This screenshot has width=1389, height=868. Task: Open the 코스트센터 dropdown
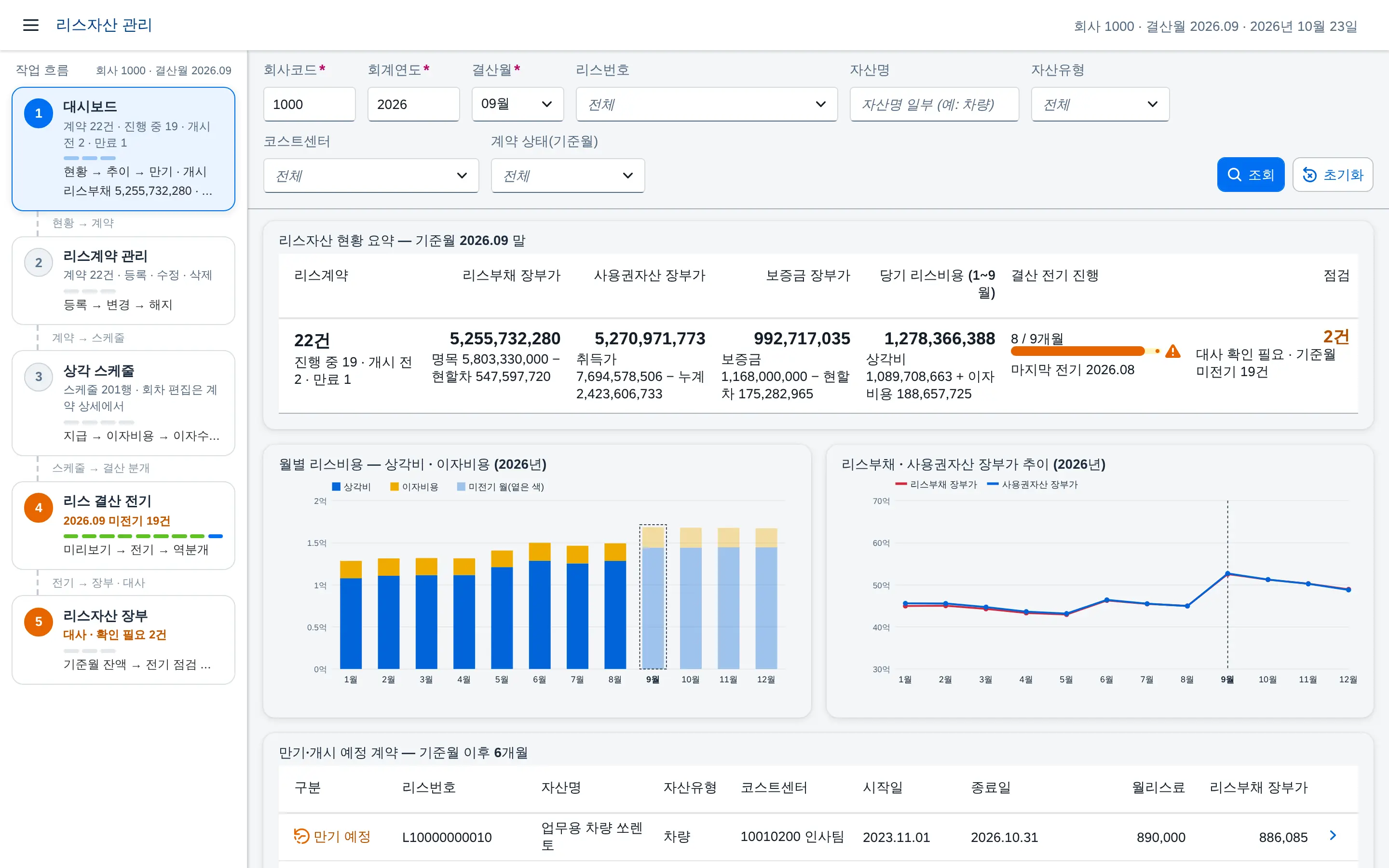[371, 176]
